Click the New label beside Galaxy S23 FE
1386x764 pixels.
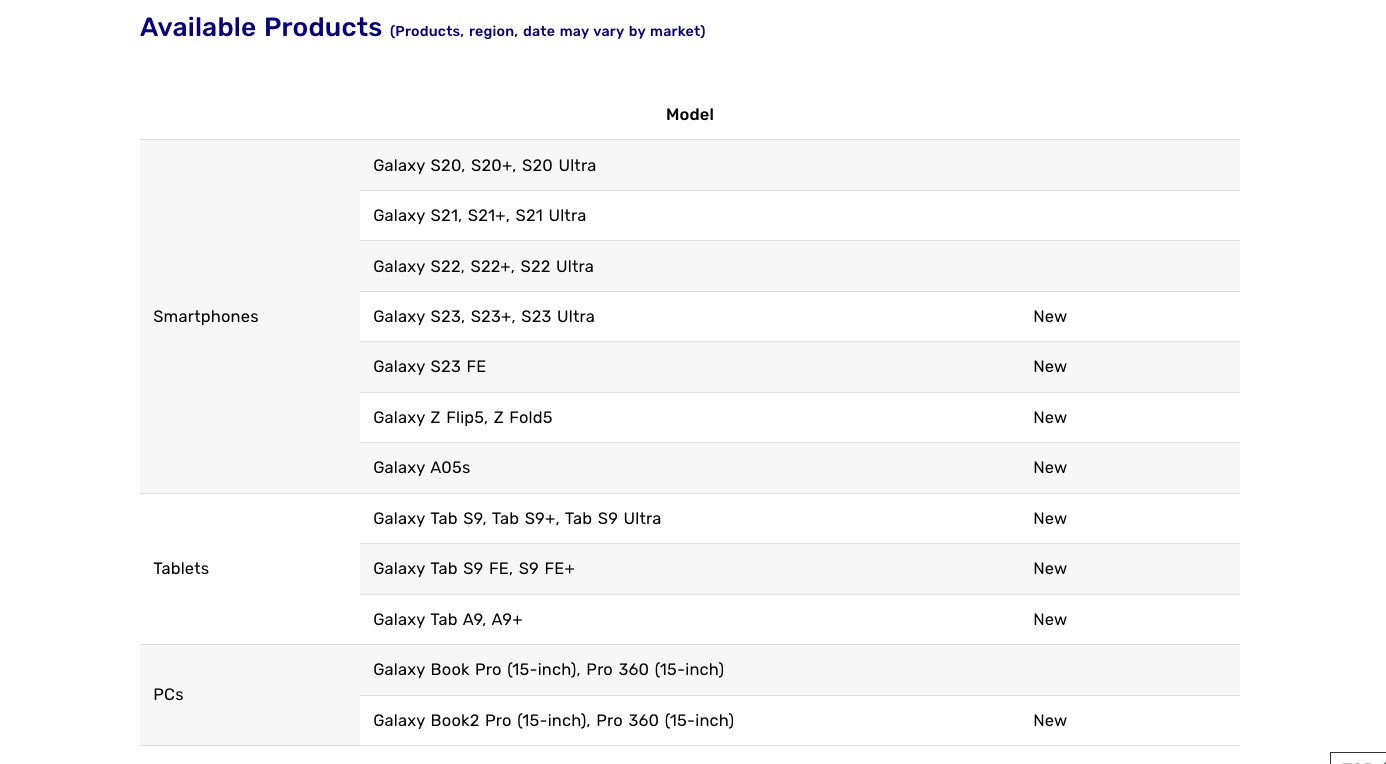1050,367
